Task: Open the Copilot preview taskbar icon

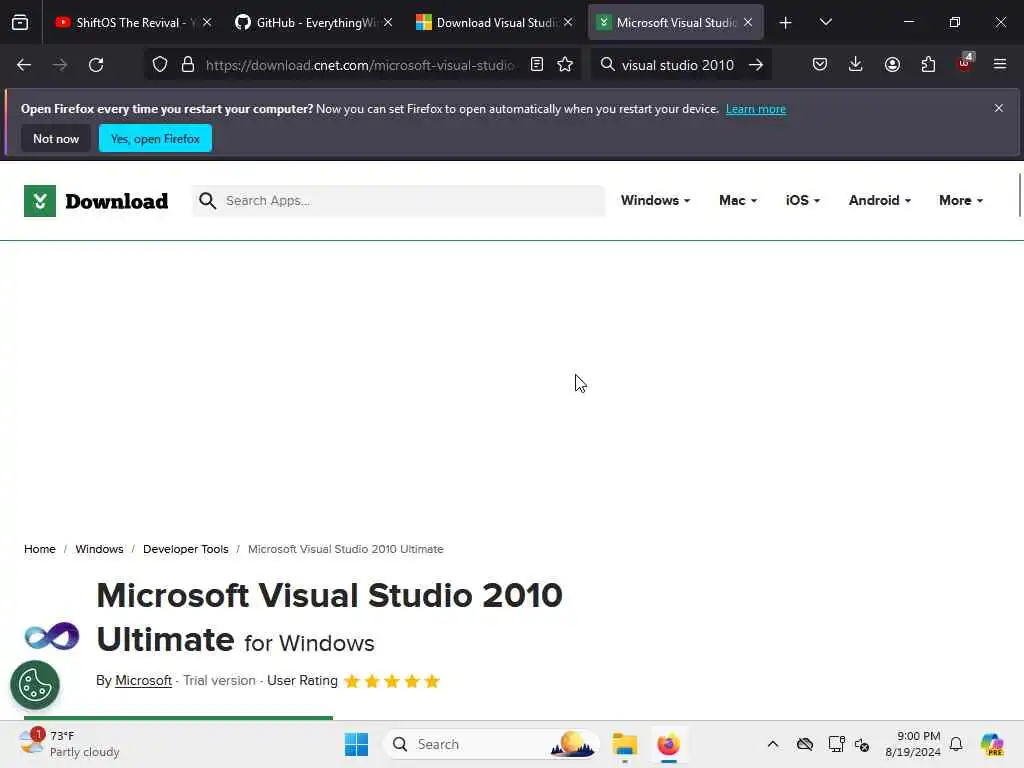Action: pos(992,744)
